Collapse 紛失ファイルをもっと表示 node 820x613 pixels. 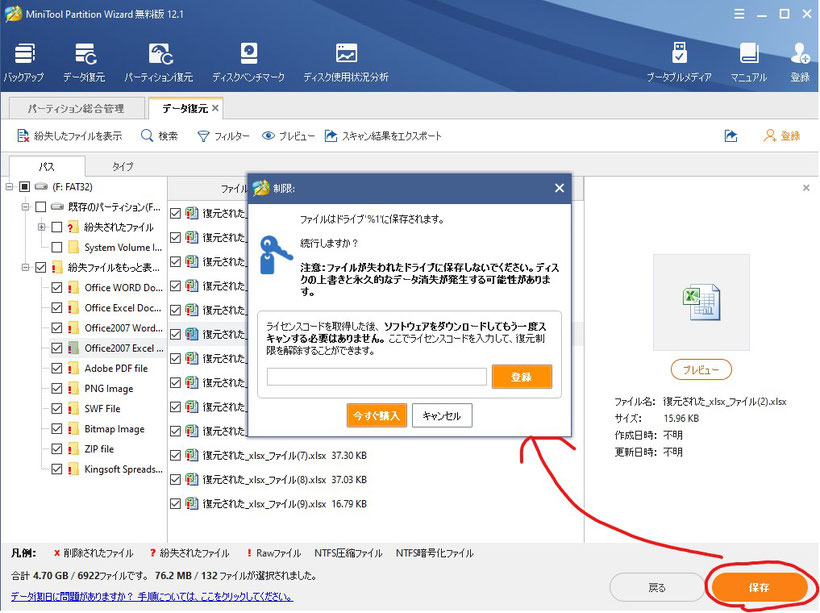(x=25, y=267)
